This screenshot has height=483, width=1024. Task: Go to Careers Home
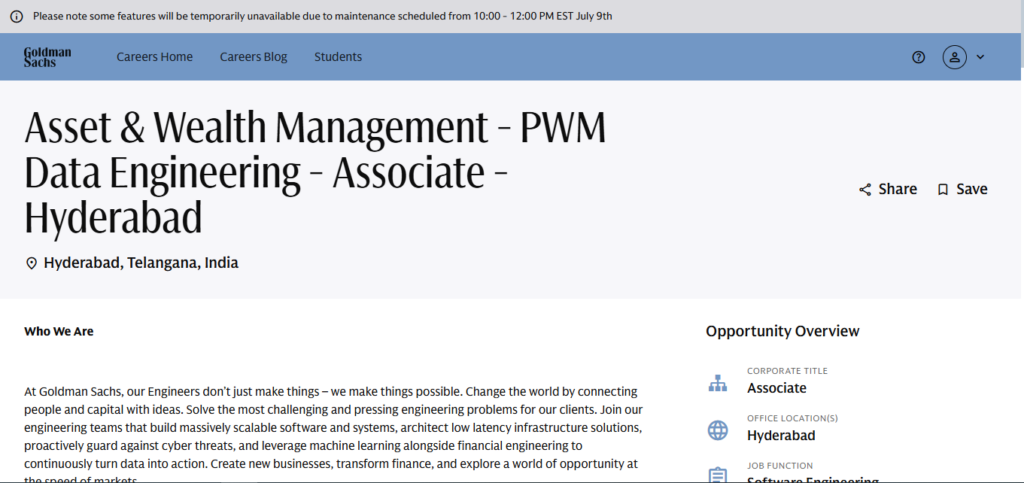(155, 57)
